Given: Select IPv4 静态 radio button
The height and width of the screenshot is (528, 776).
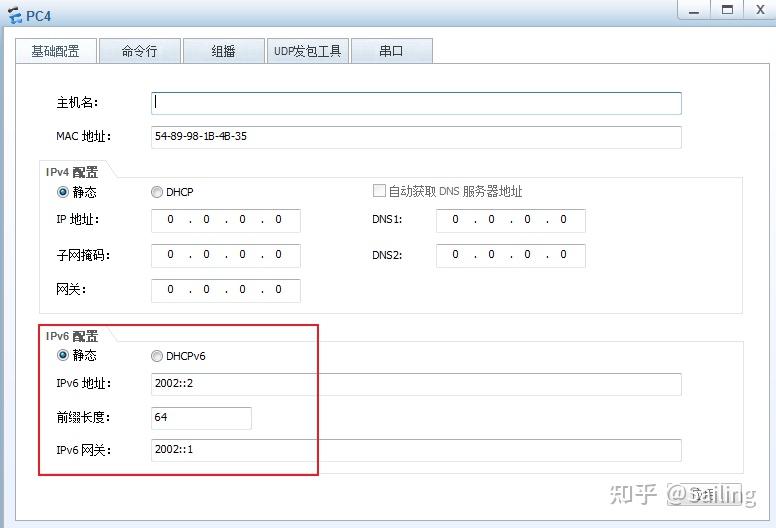Looking at the screenshot, I should 63,192.
